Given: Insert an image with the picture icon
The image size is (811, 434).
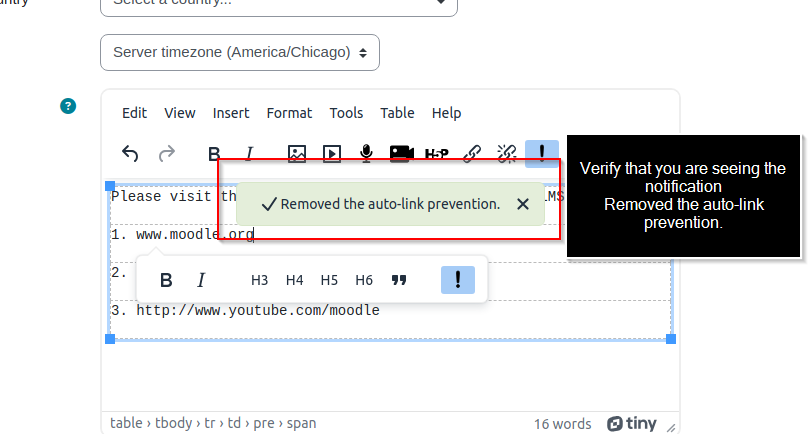Looking at the screenshot, I should [297, 154].
